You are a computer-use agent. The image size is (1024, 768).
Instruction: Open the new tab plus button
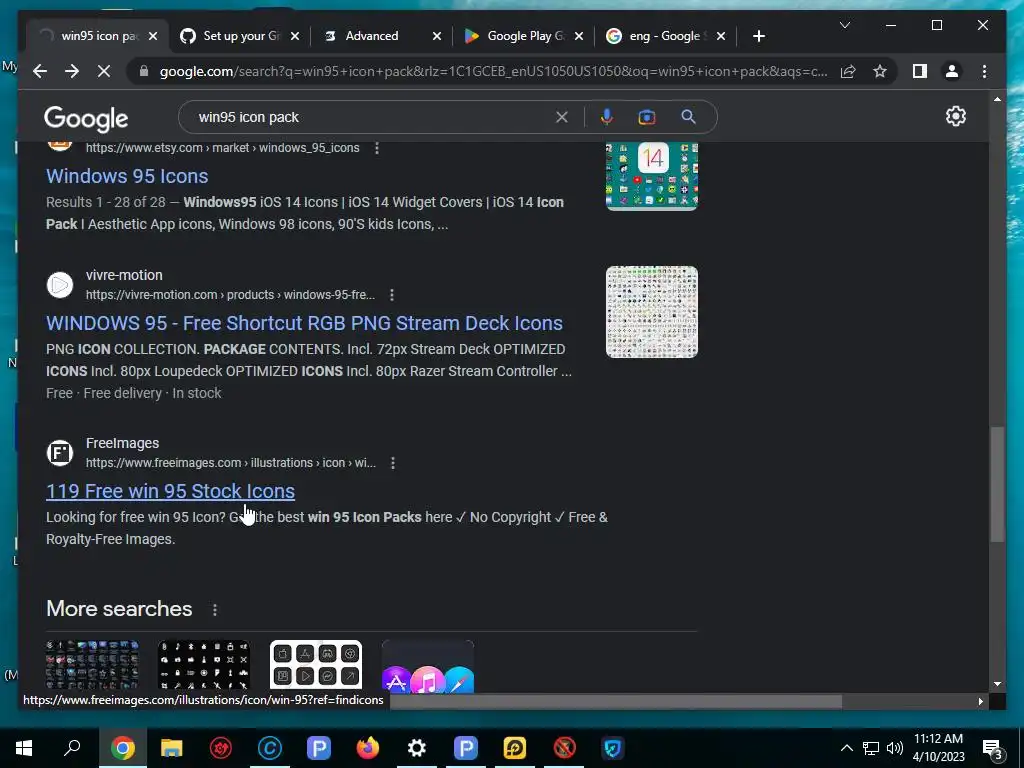point(758,36)
